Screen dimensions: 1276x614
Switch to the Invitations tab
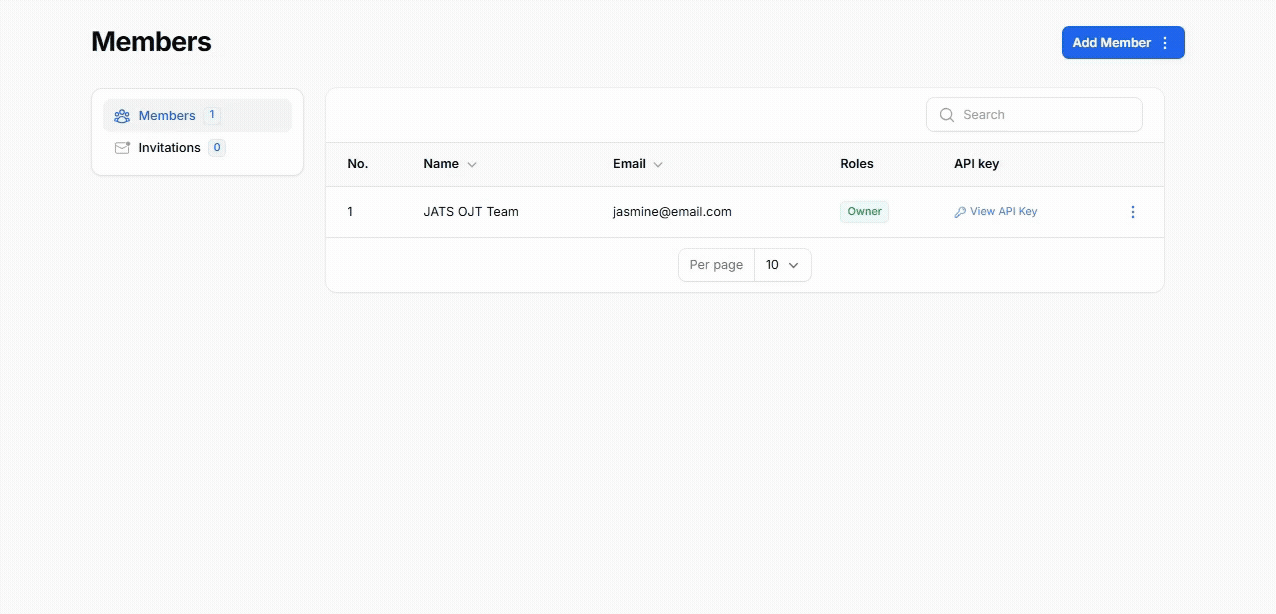pos(197,148)
